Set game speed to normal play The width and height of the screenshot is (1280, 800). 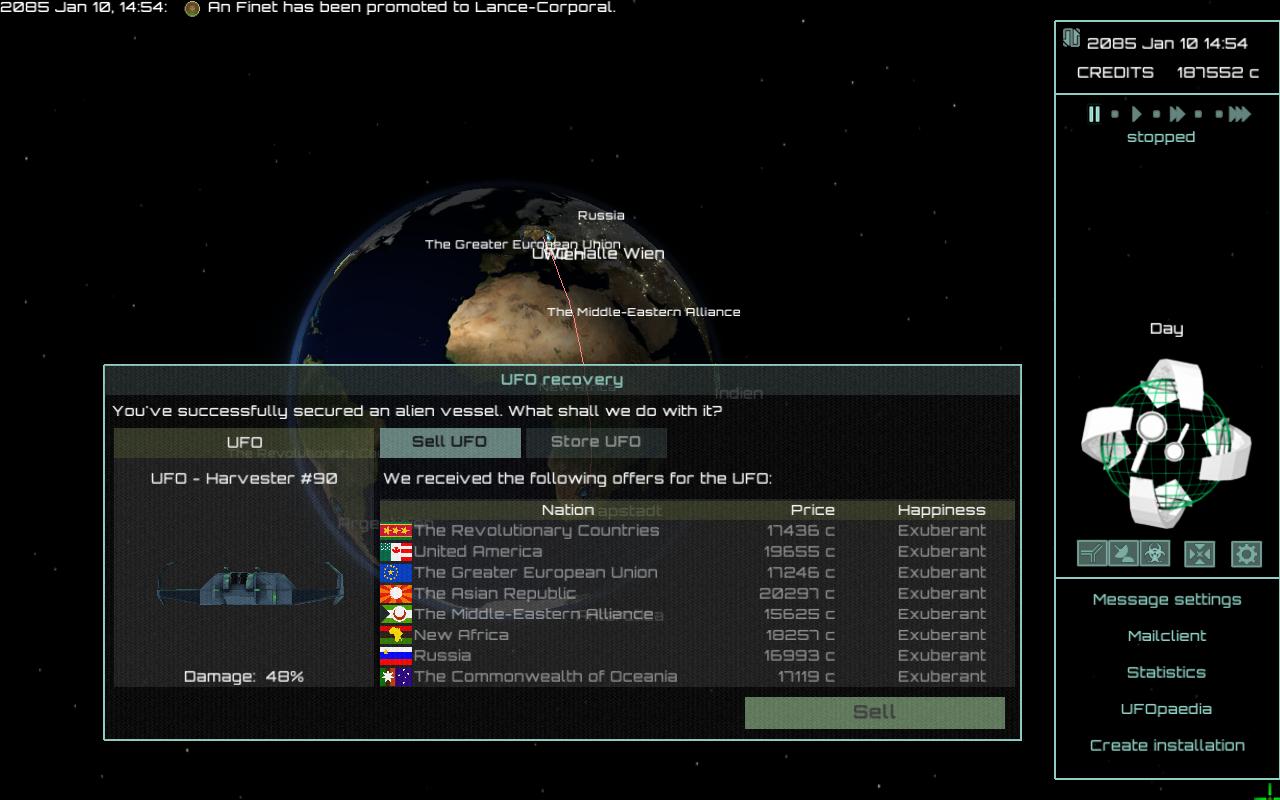1137,114
